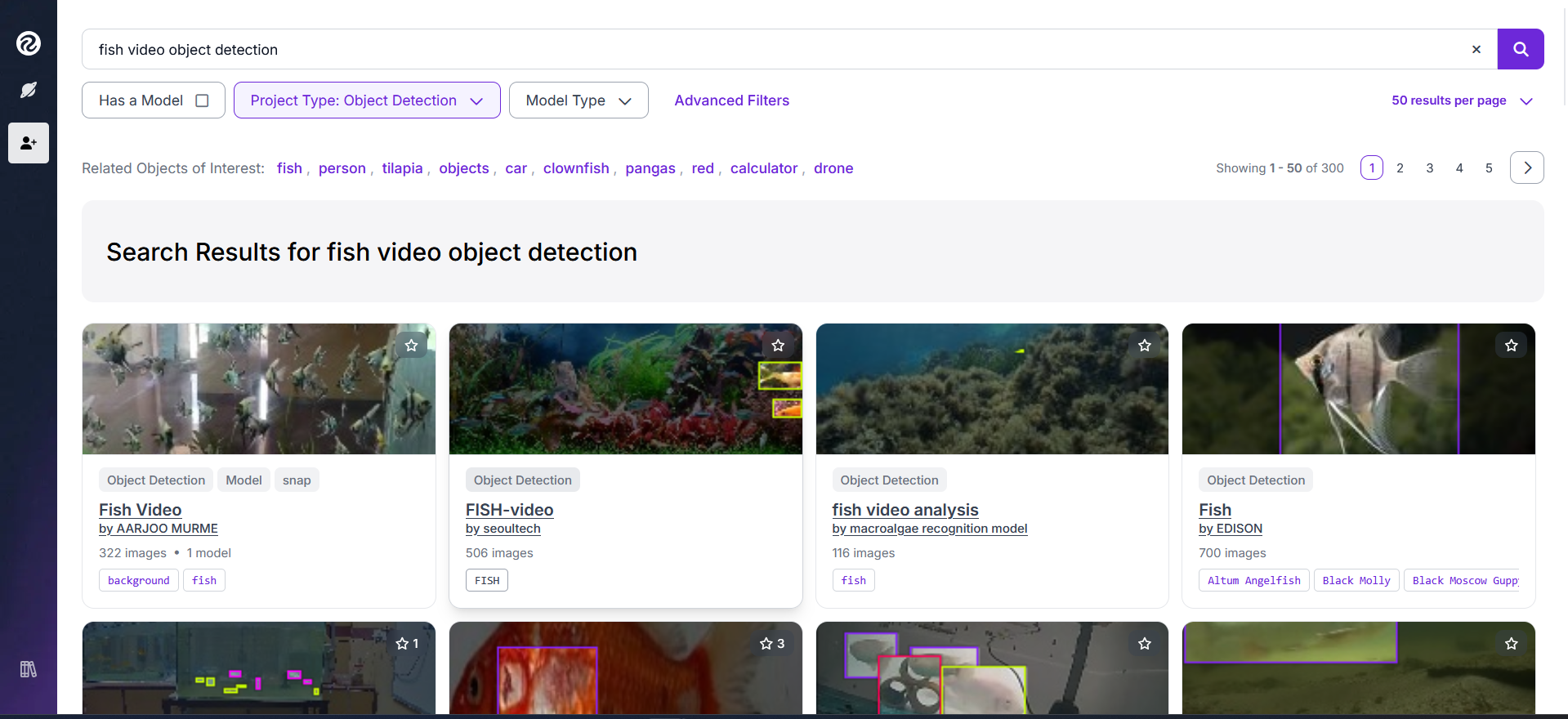Click the Black Moscow Guppy tag
The height and width of the screenshot is (719, 1568).
point(1462,580)
